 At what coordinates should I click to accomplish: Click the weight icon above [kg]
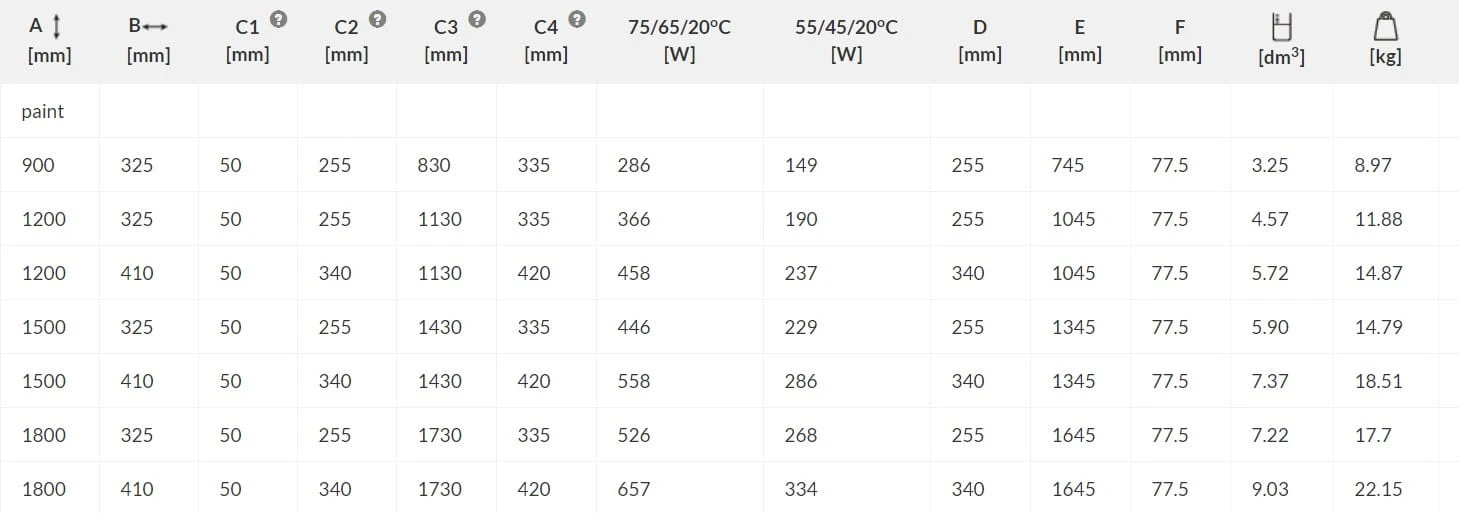(1385, 26)
